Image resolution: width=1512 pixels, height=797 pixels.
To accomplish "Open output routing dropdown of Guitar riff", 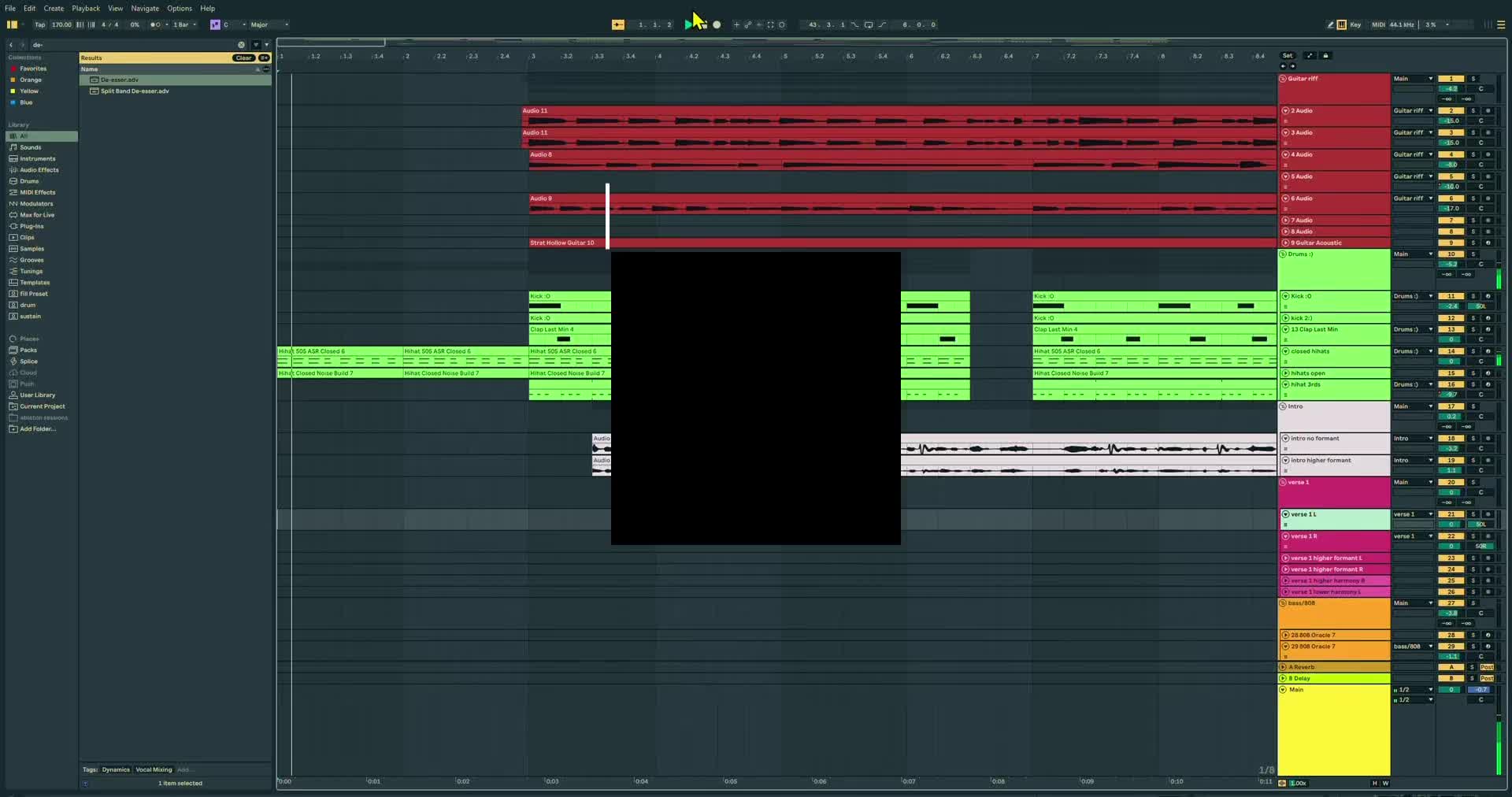I will (1414, 79).
